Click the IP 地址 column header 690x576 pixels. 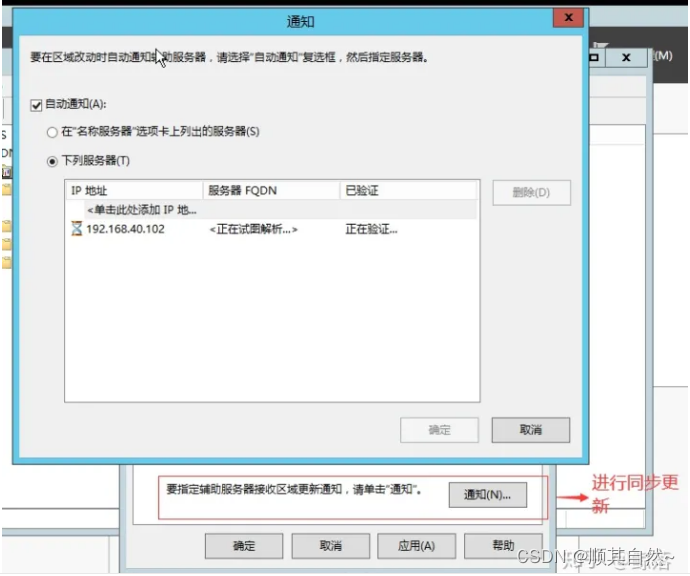(x=134, y=191)
